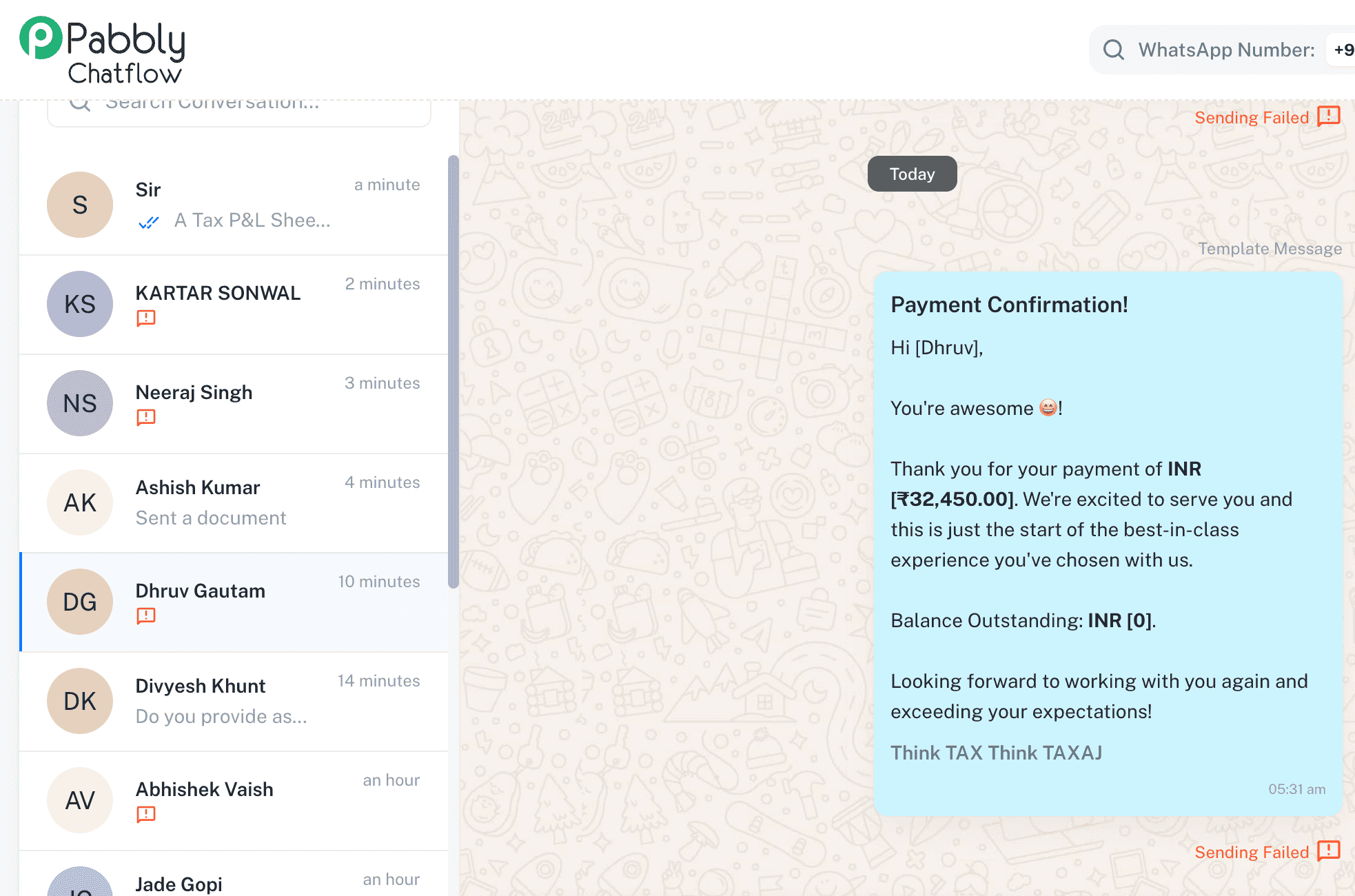Click the WhatsApp Number field
The height and width of the screenshot is (896, 1355).
click(x=1221, y=50)
